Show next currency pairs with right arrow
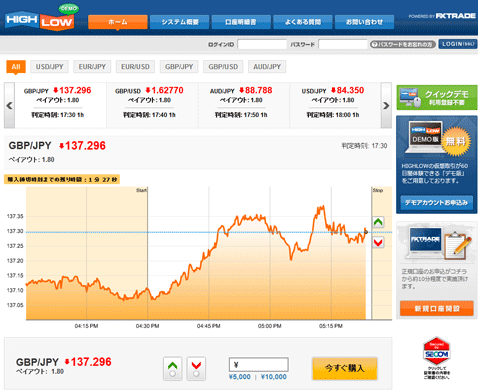The height and width of the screenshot is (391, 478). (386, 105)
